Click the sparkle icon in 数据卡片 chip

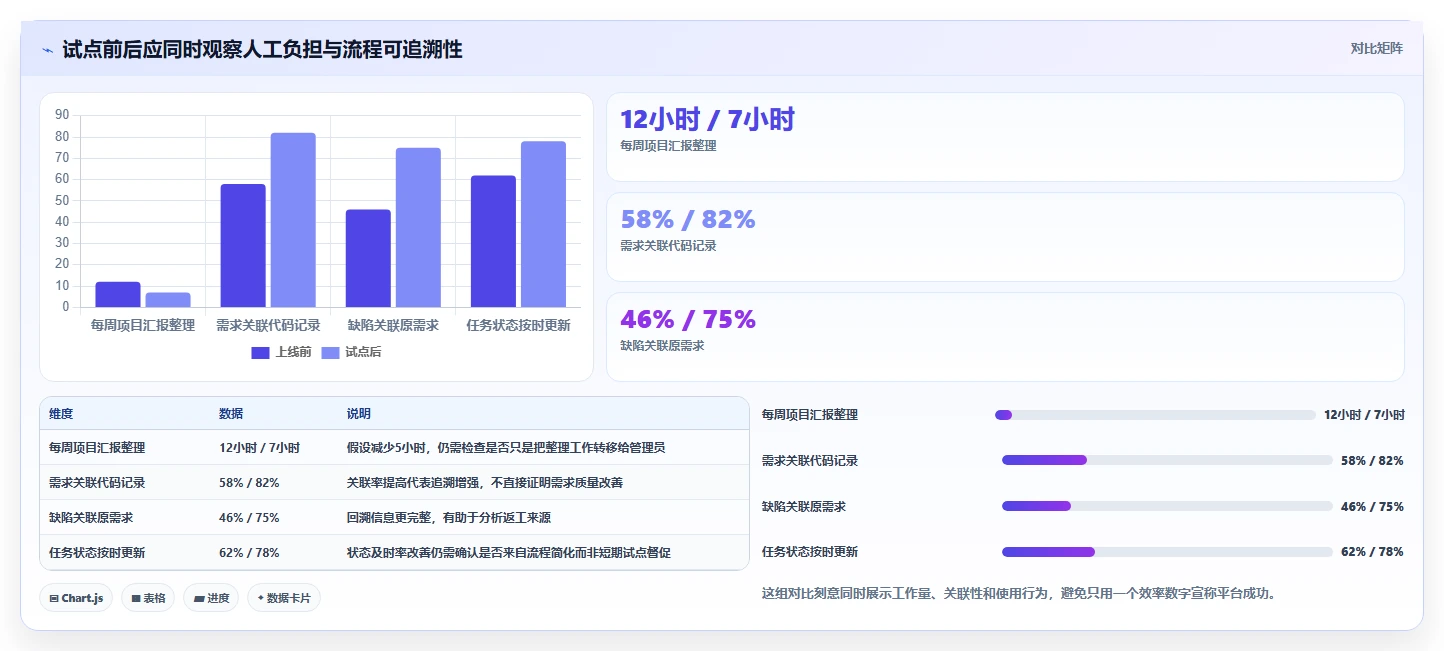coord(261,598)
